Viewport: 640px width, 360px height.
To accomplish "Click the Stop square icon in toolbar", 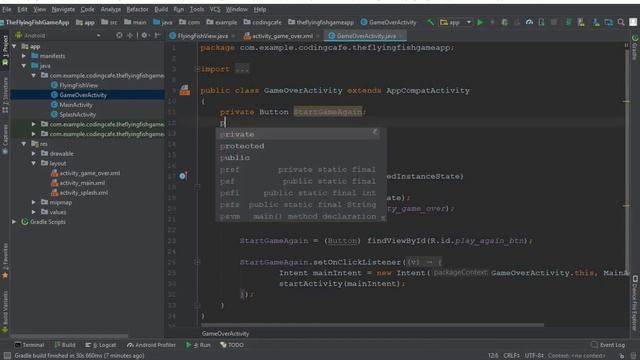I will click(x=554, y=22).
